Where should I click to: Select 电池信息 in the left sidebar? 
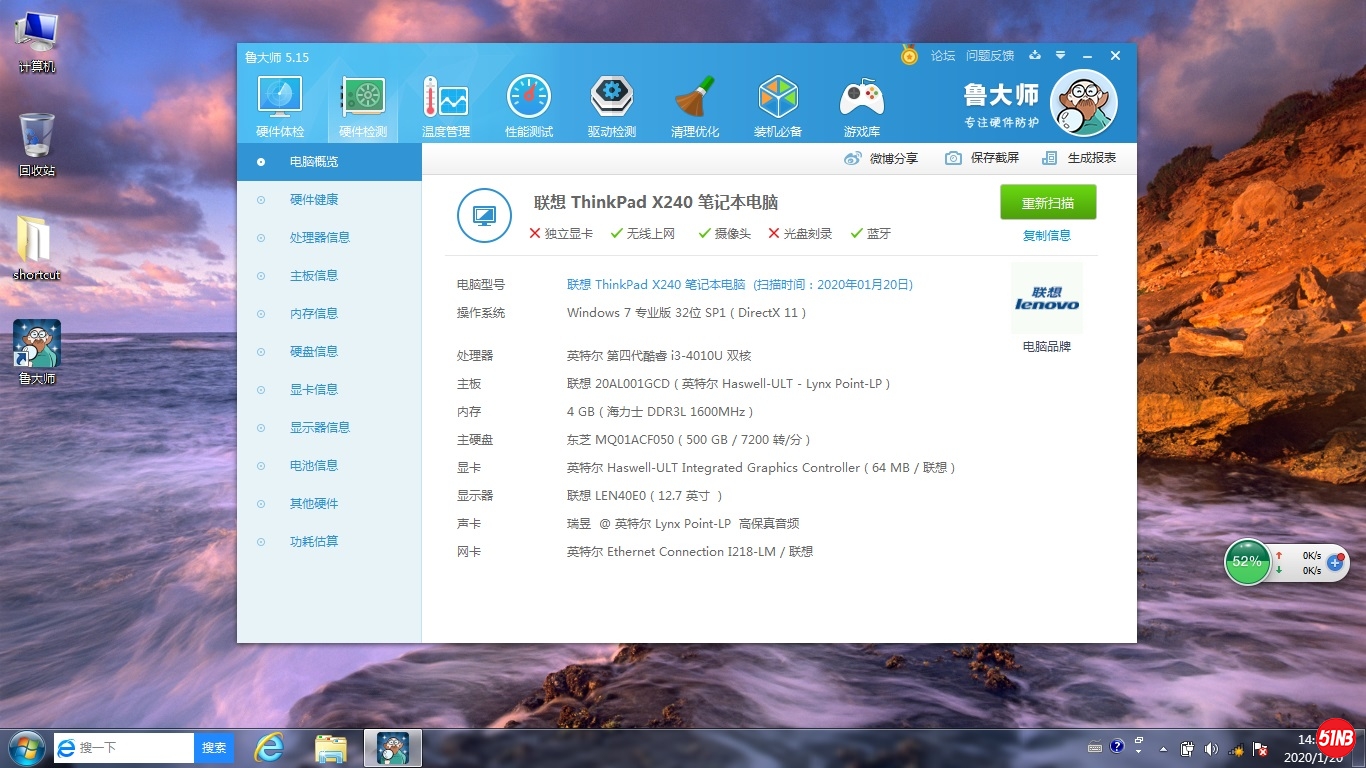314,466
